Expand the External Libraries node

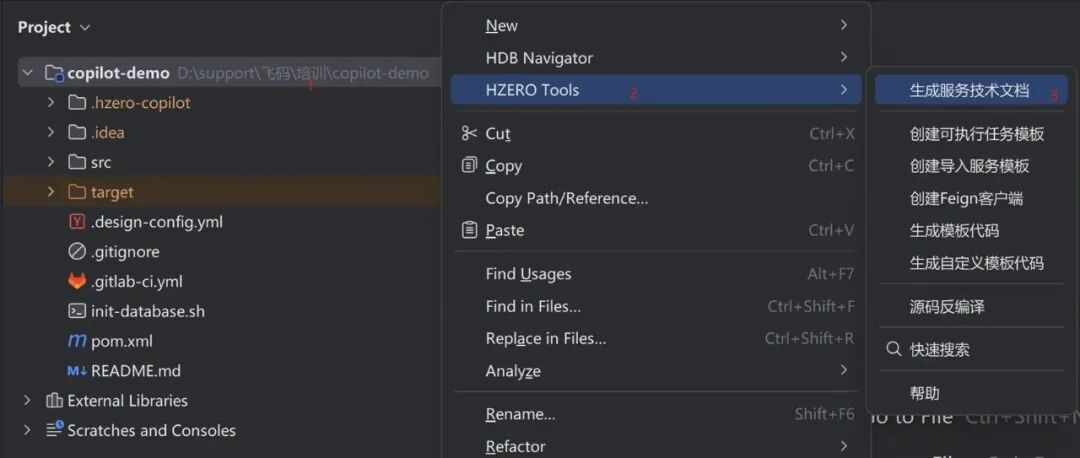tap(28, 401)
